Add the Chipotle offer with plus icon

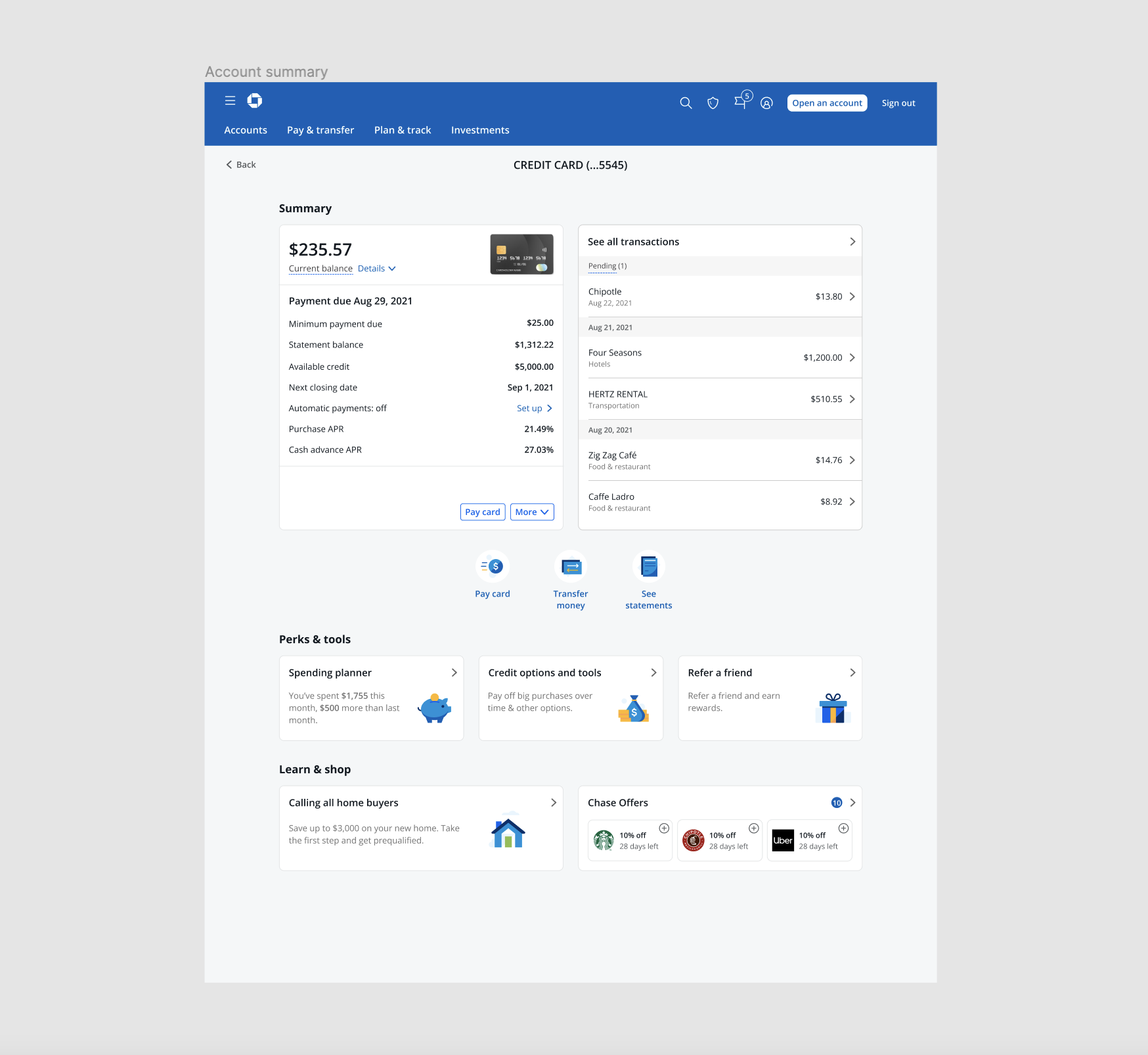click(x=754, y=828)
